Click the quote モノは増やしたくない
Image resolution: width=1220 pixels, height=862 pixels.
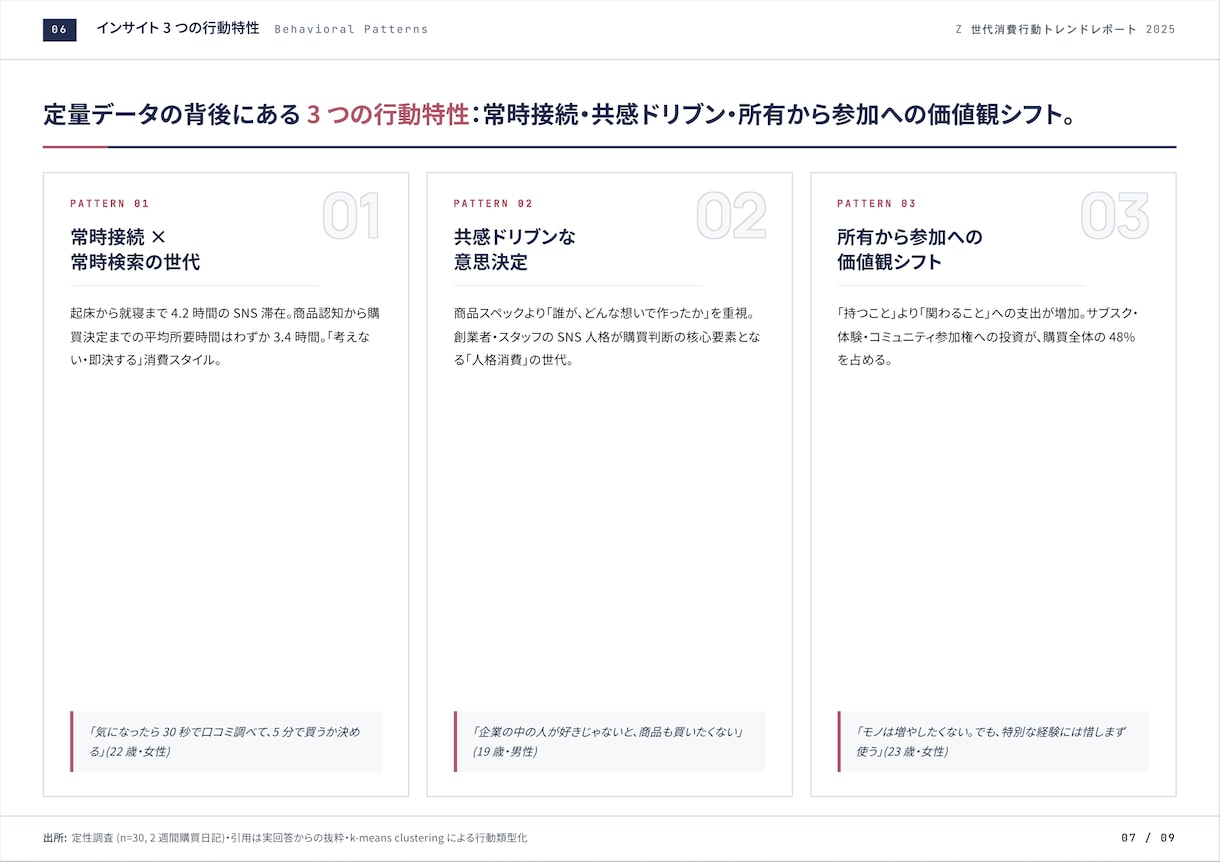993,742
